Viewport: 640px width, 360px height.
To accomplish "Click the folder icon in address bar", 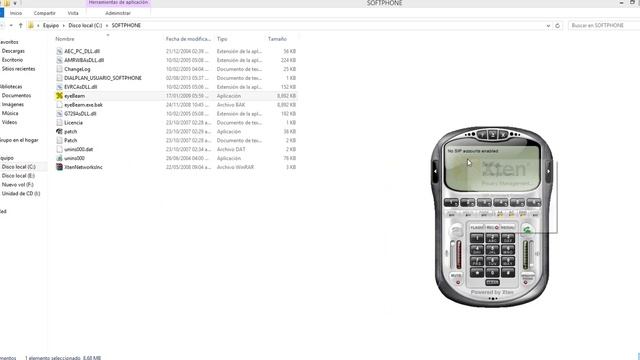I will click(31, 25).
